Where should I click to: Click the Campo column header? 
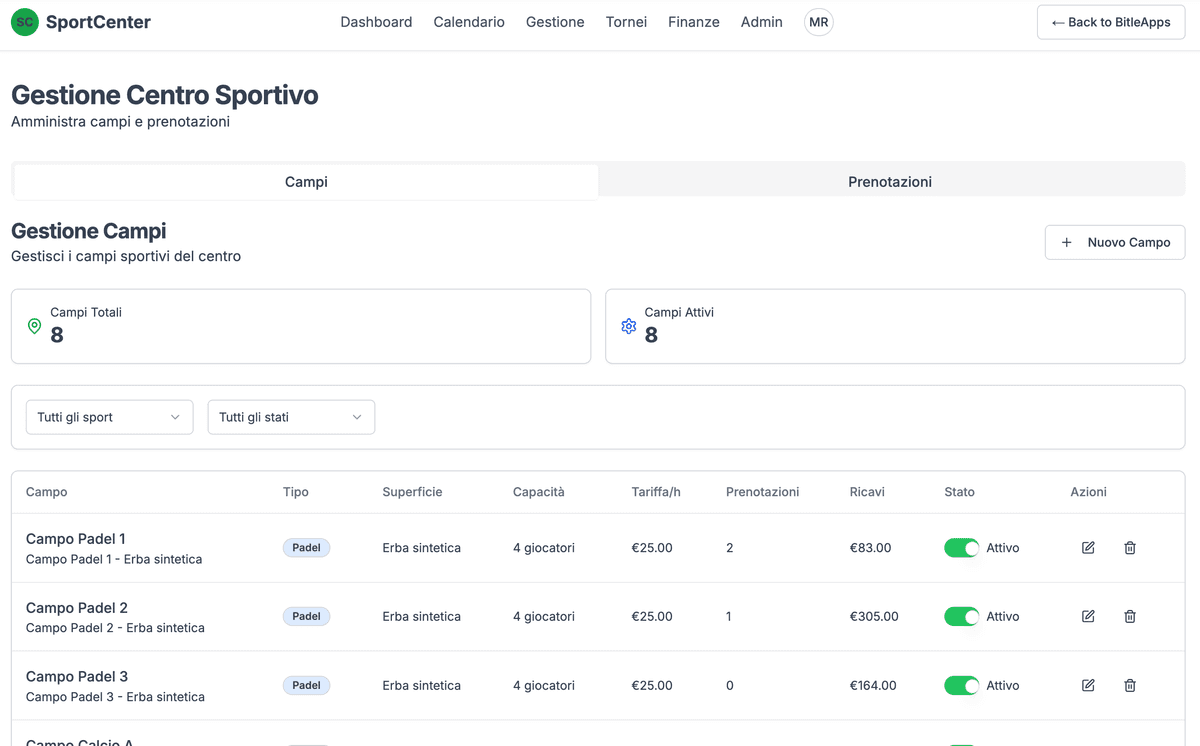(47, 492)
